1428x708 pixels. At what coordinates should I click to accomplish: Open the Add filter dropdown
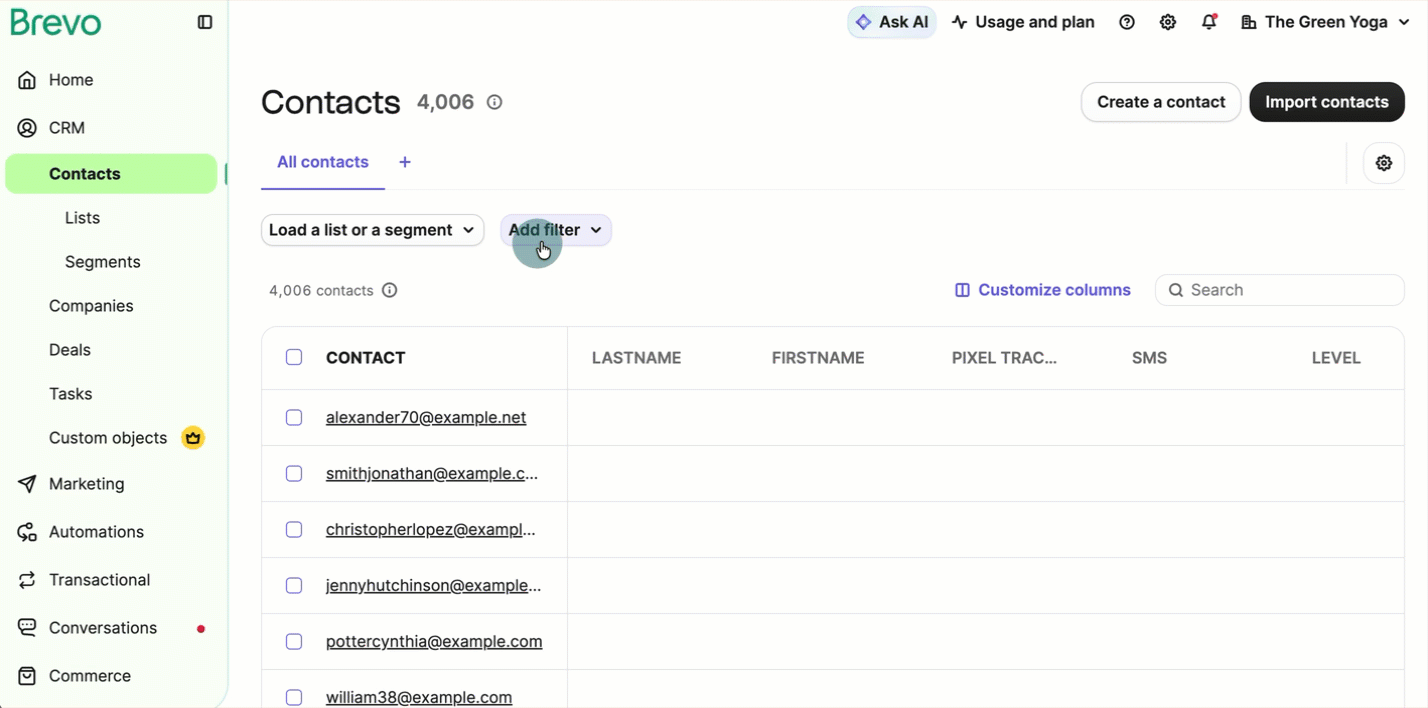pos(556,230)
